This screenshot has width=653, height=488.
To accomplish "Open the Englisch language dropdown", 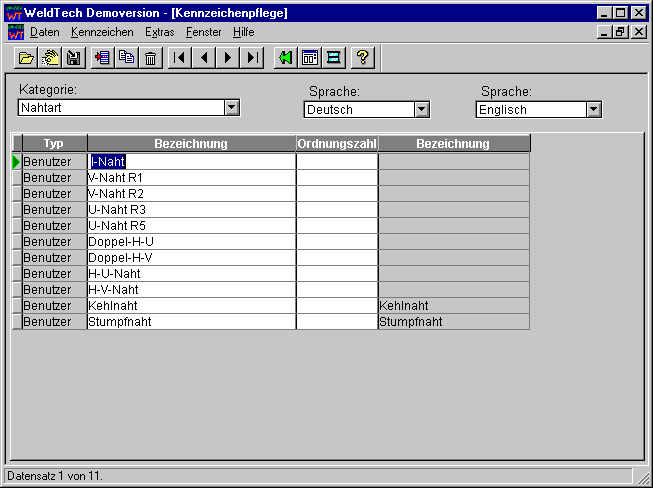I will pos(593,109).
